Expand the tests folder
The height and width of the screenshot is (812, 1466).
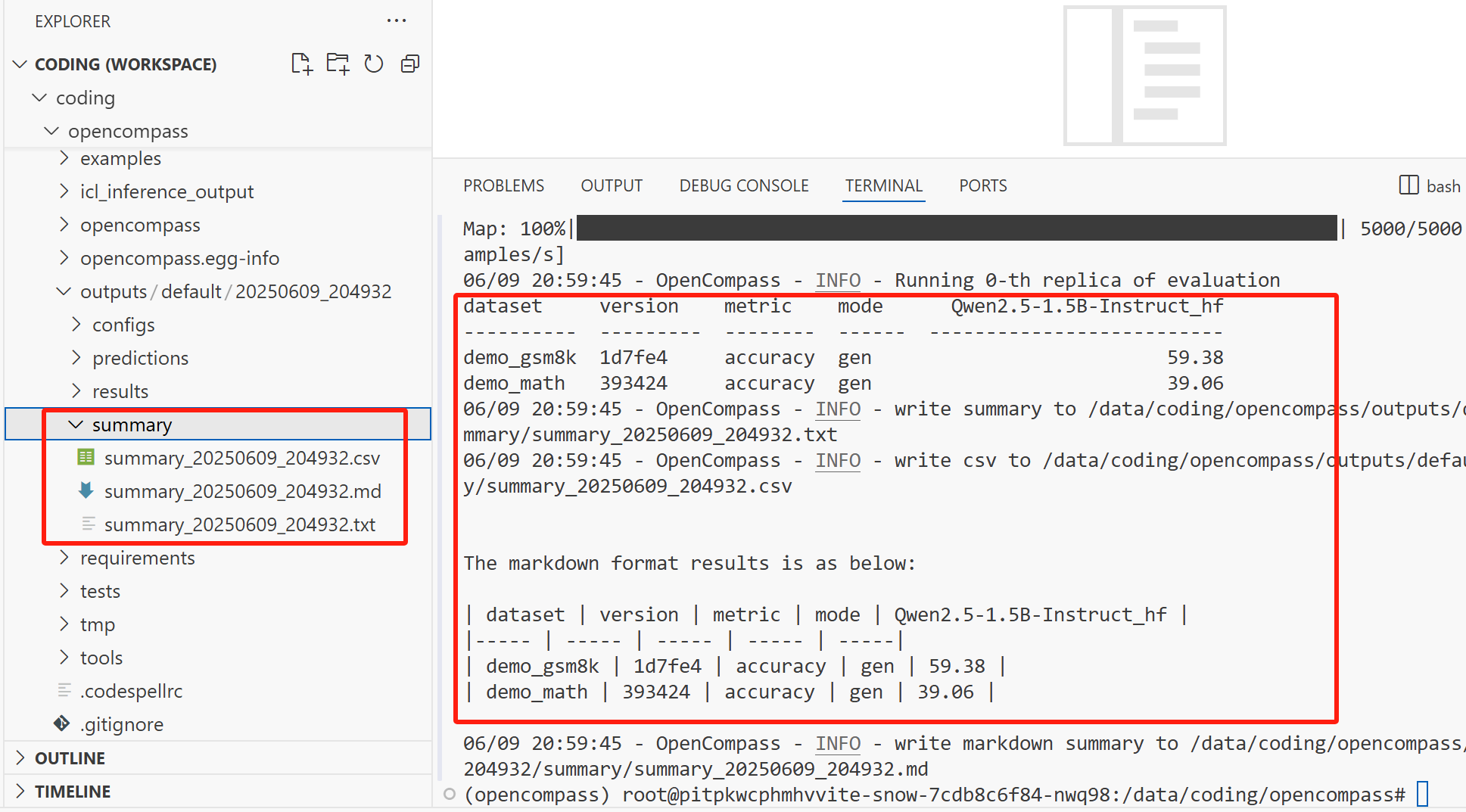pos(64,591)
